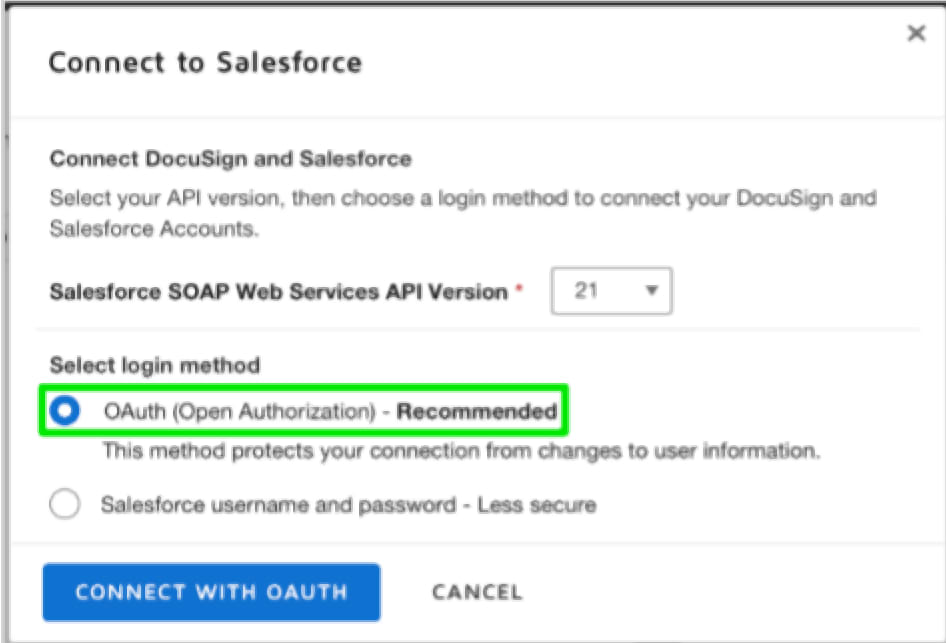
Task: Click the 'Salesforce SOAP Web Services API Version' label
Action: tap(279, 292)
